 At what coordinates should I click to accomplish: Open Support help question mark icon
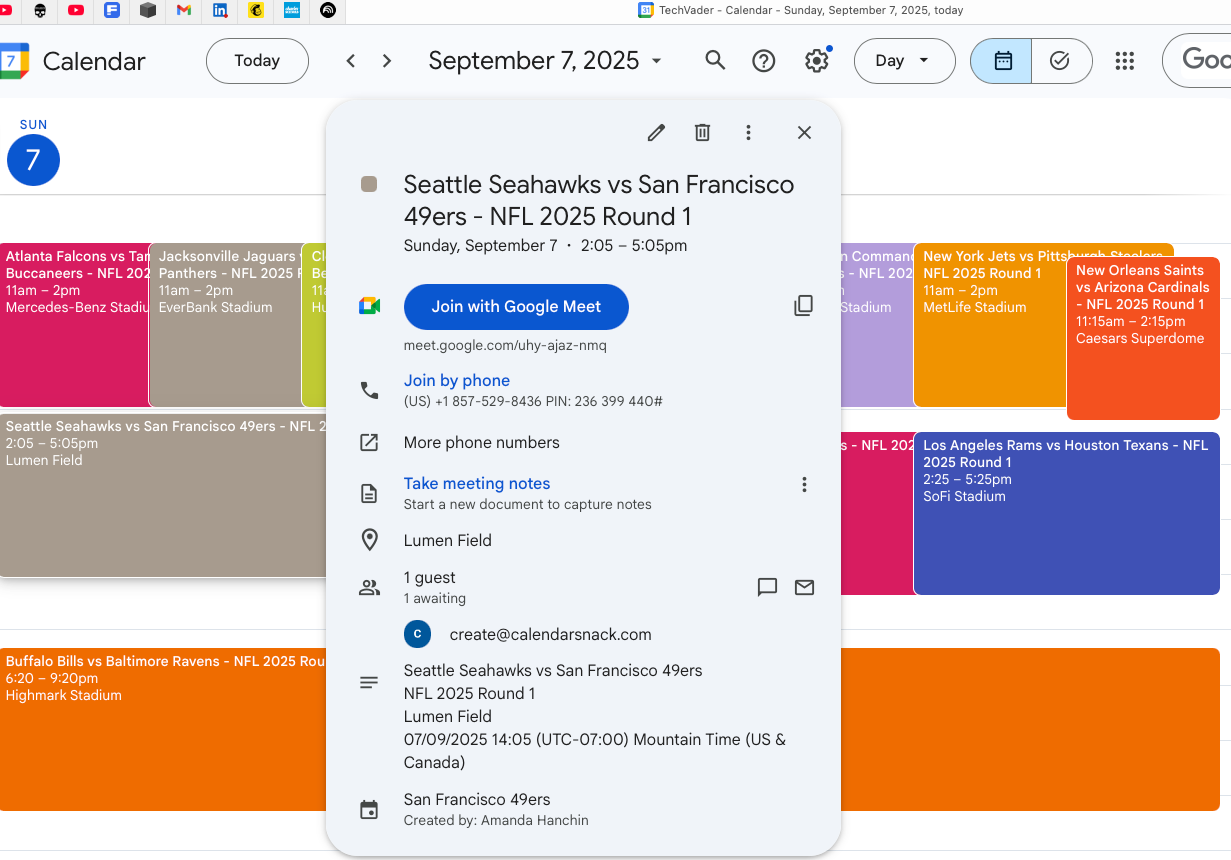[764, 61]
